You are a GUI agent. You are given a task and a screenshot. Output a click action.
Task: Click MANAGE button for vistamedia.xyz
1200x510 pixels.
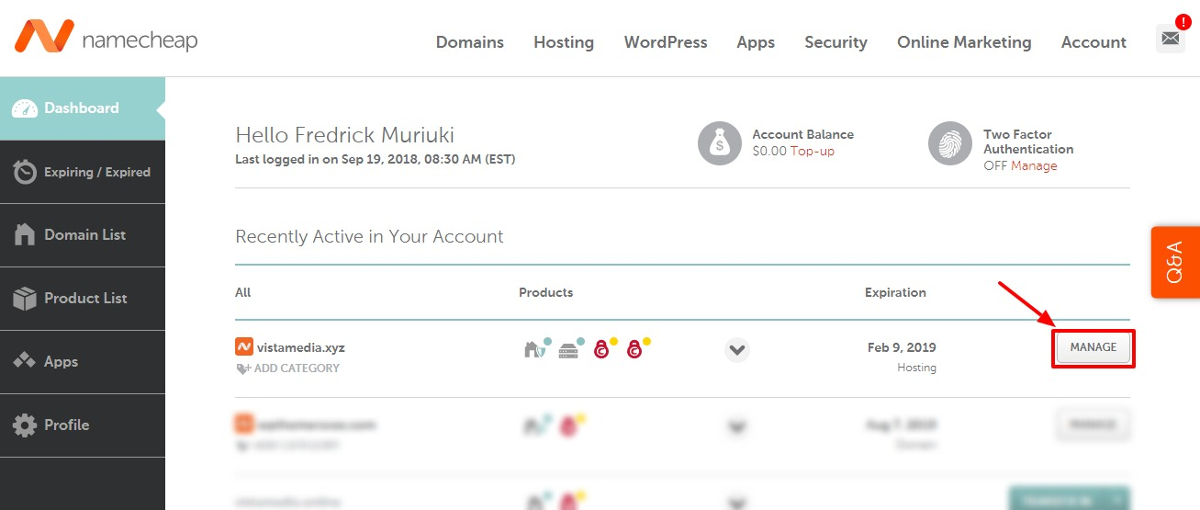coord(1093,348)
